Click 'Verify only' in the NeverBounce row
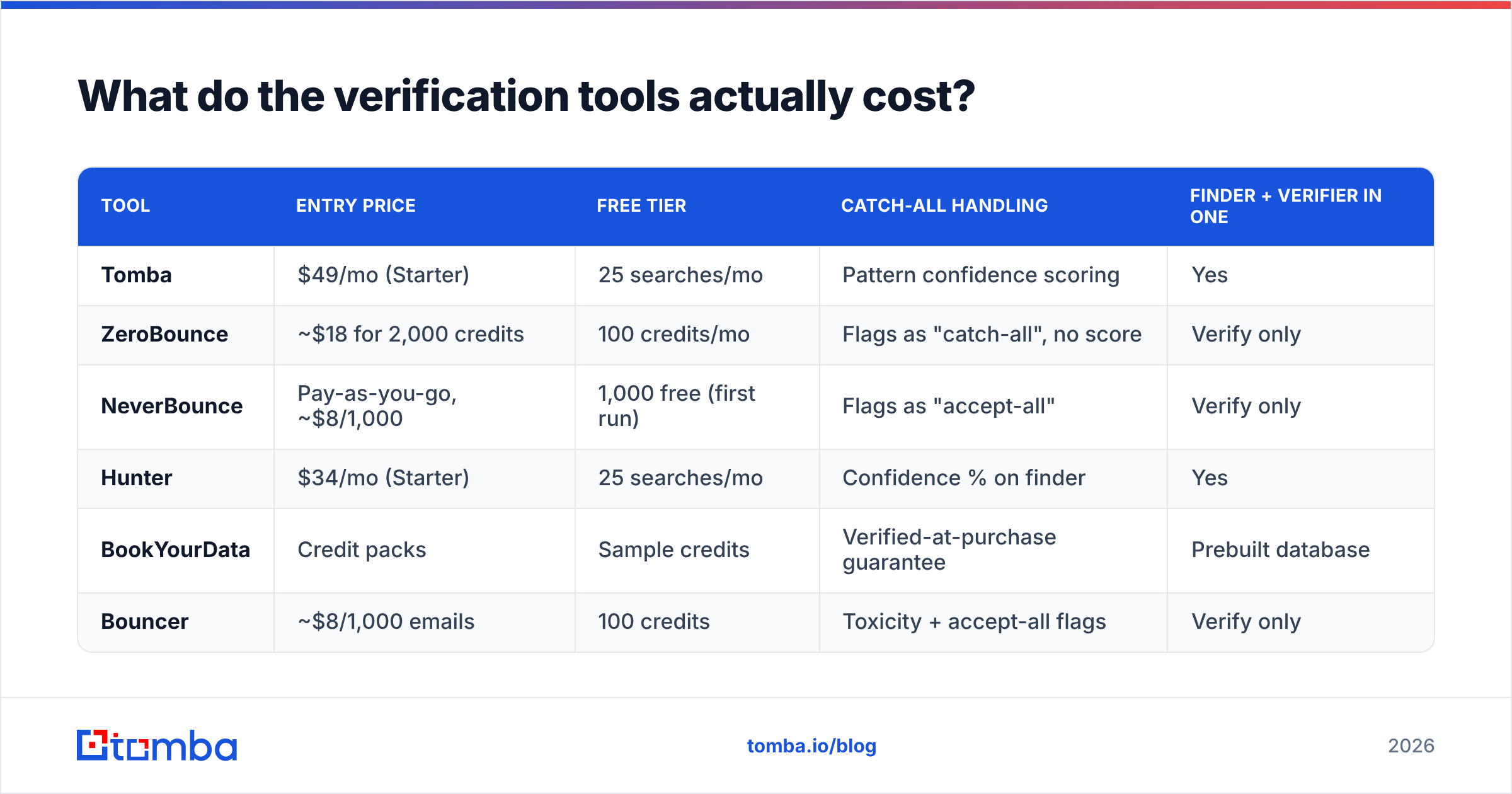This screenshot has width=1512, height=794. click(1246, 406)
